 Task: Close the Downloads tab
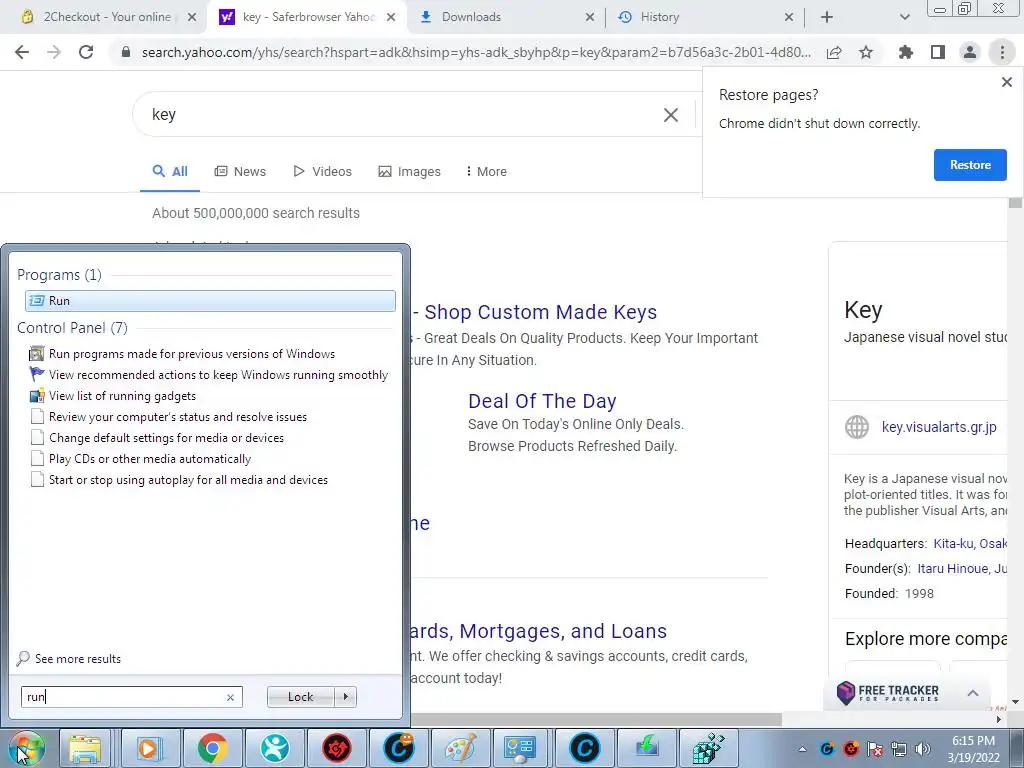(590, 17)
